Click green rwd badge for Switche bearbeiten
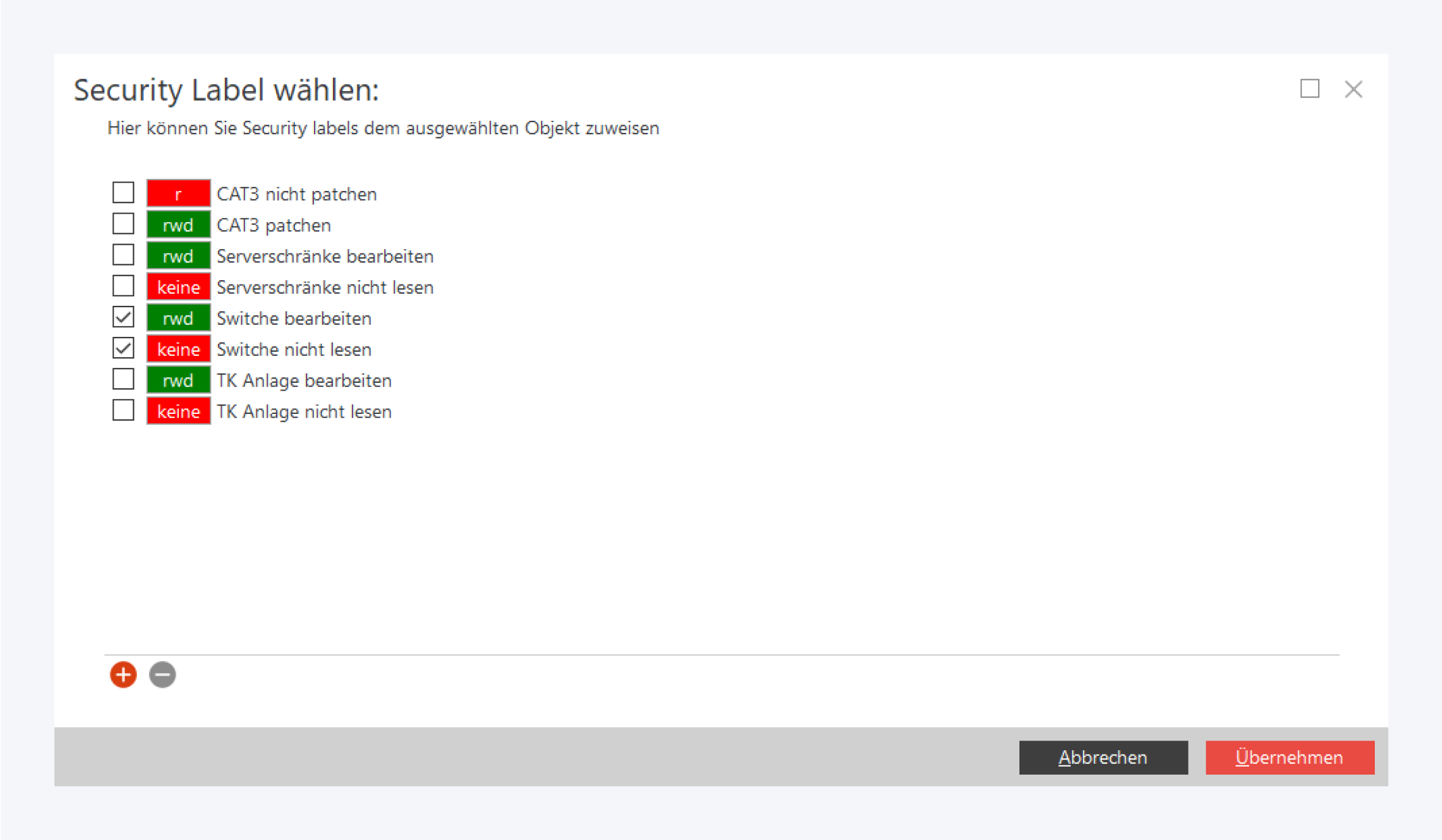This screenshot has width=1442, height=840. [178, 318]
